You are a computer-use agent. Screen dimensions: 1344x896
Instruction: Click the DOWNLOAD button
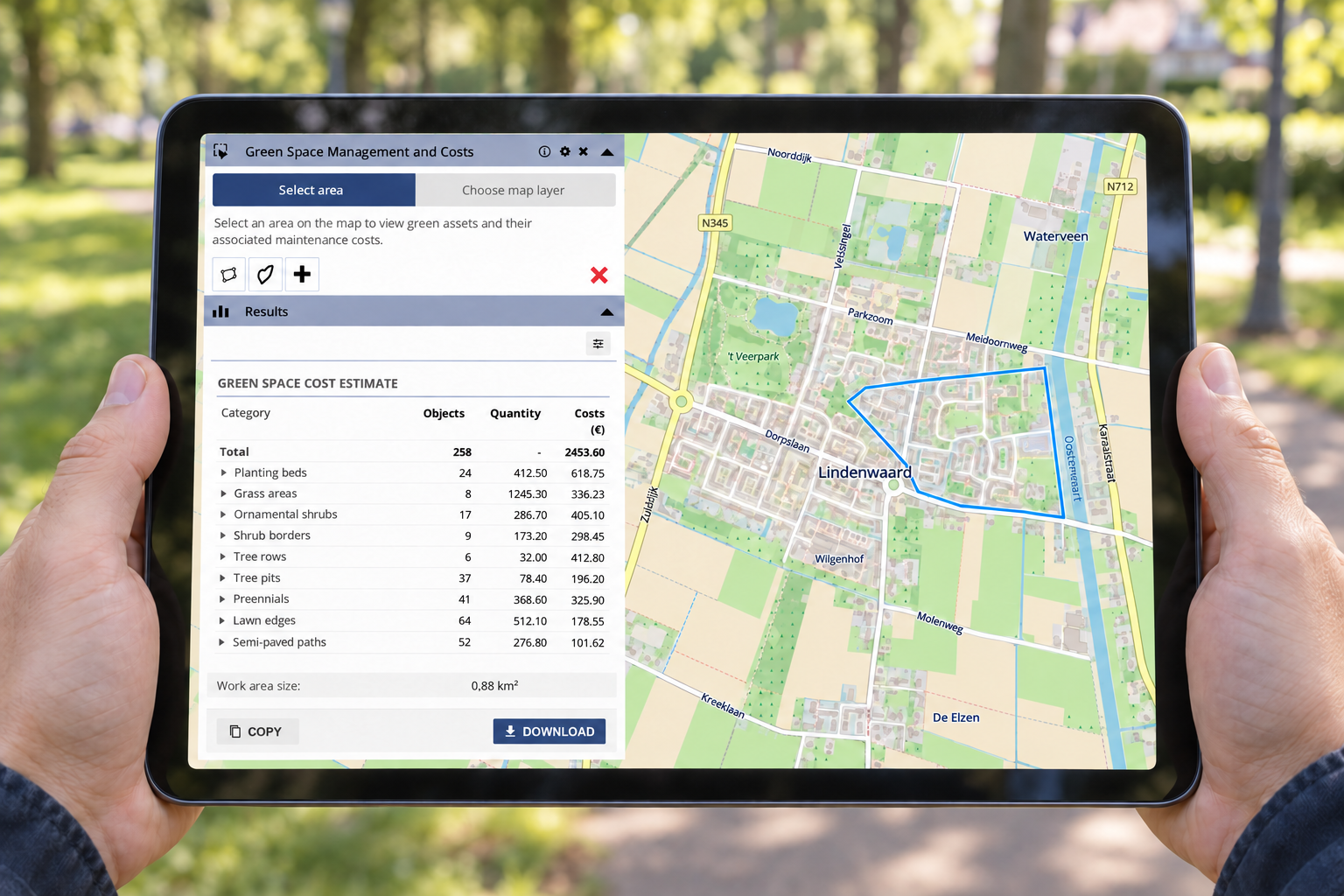pos(549,731)
